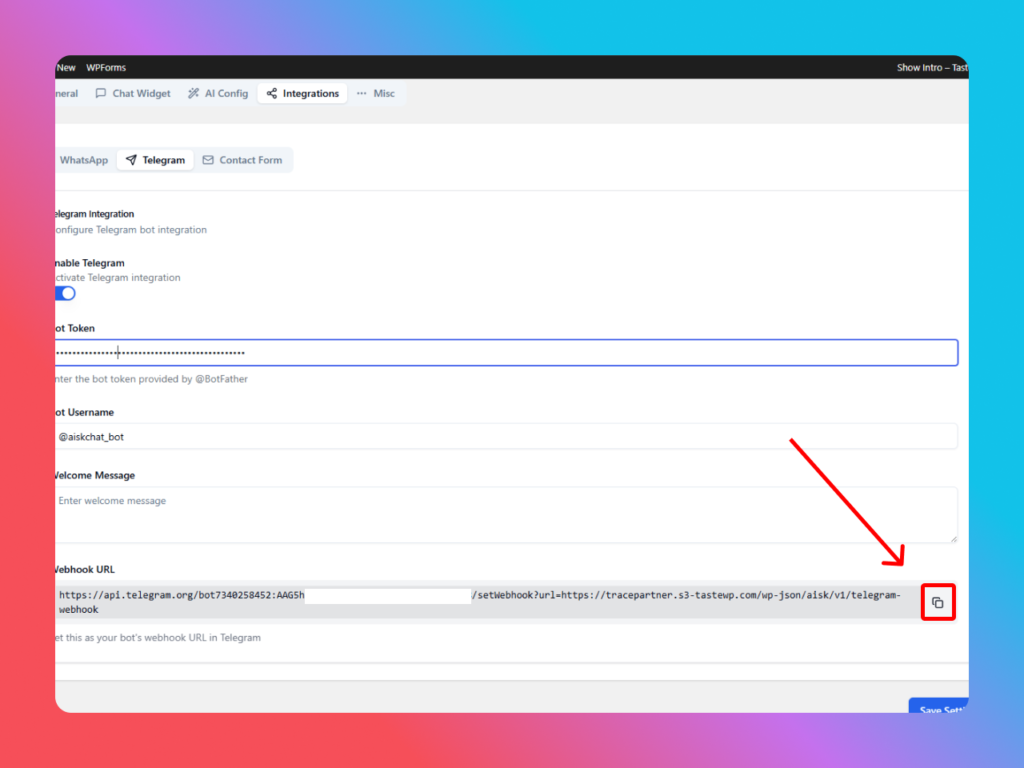The image size is (1024, 768).
Task: Click the Save Settings button
Action: (938, 708)
